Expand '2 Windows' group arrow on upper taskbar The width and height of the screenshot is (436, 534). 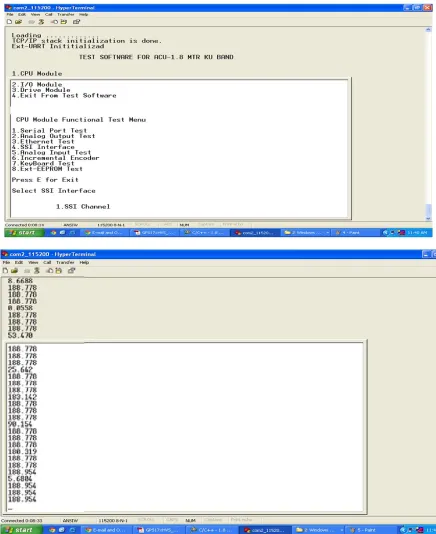(328, 233)
